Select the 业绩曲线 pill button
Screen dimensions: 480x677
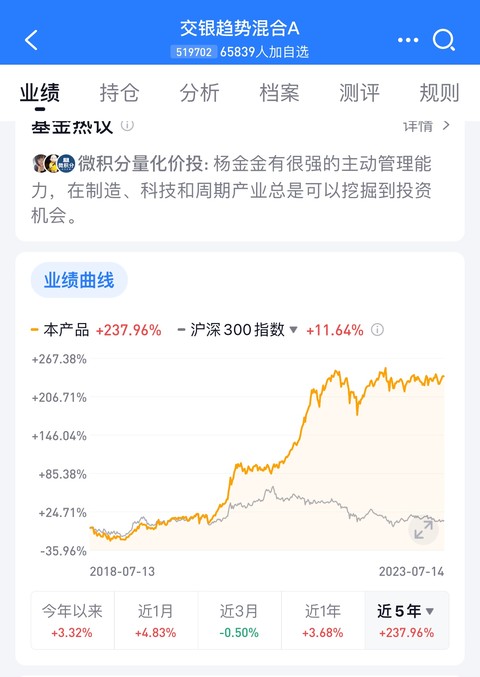click(x=79, y=280)
